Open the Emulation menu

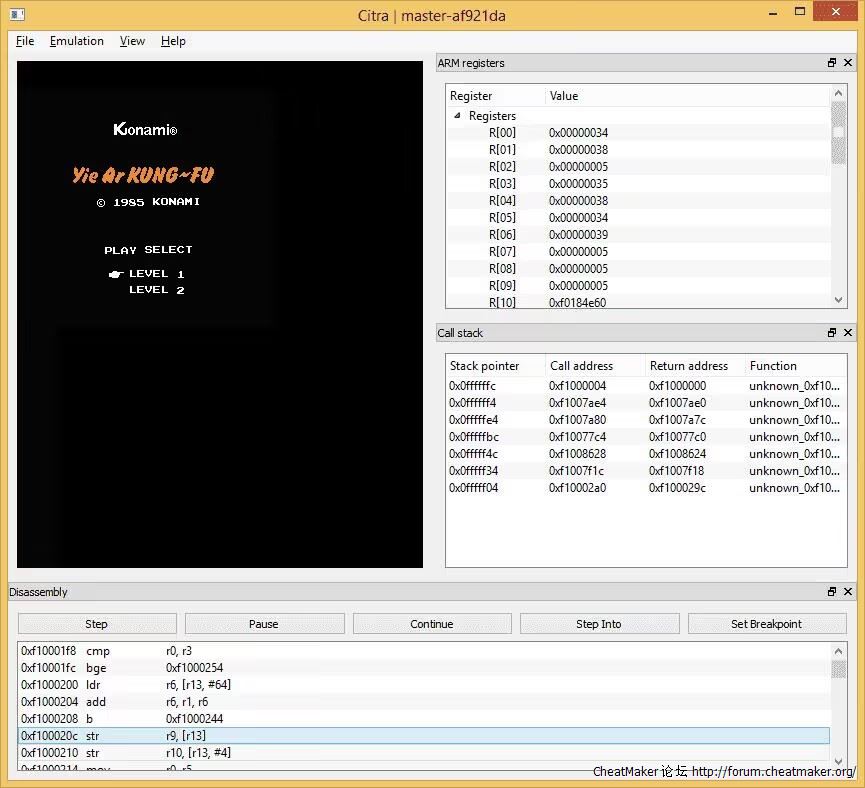[77, 41]
